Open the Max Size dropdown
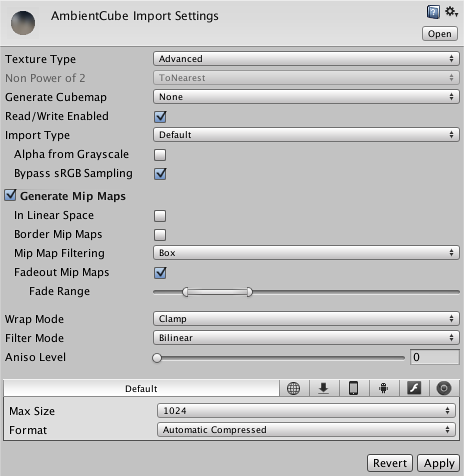The height and width of the screenshot is (476, 464). 306,410
